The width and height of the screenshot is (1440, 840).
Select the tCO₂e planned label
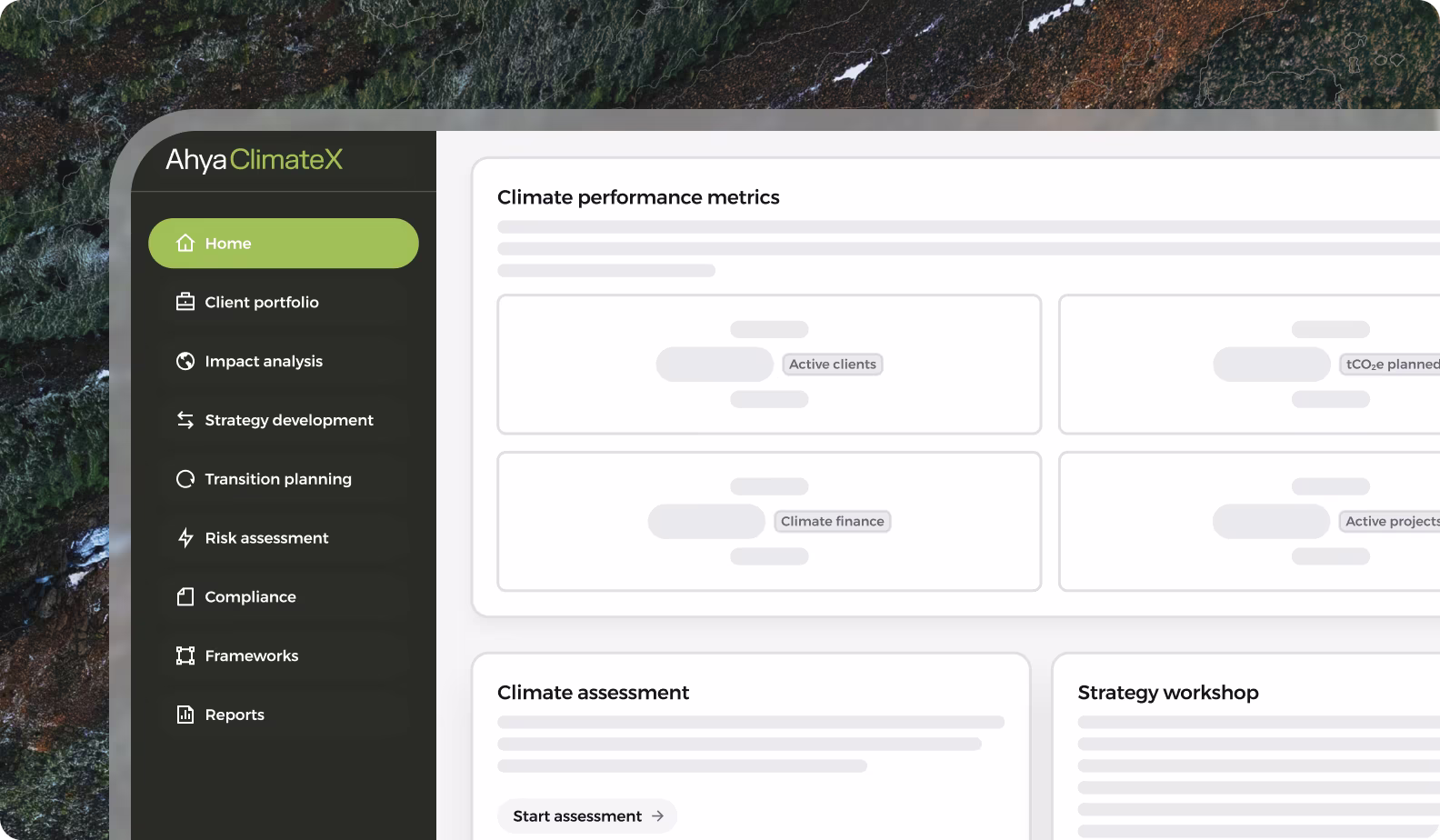tap(1390, 365)
